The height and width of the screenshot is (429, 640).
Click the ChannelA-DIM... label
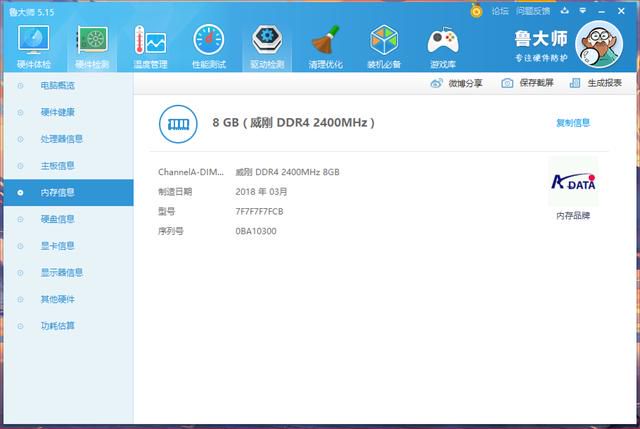coord(191,172)
